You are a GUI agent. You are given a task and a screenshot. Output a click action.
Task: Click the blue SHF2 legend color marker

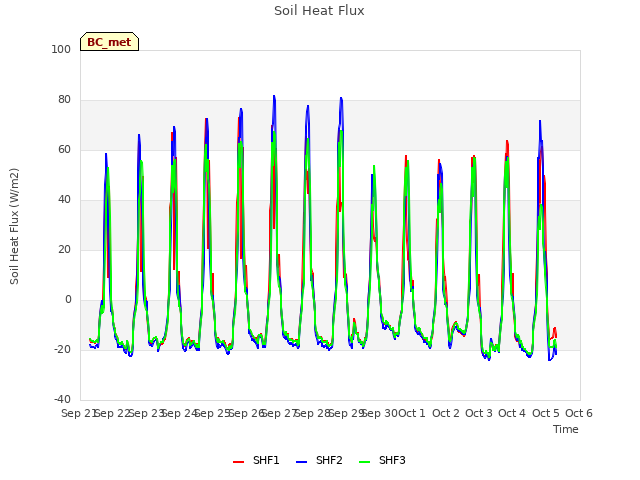coord(301,462)
